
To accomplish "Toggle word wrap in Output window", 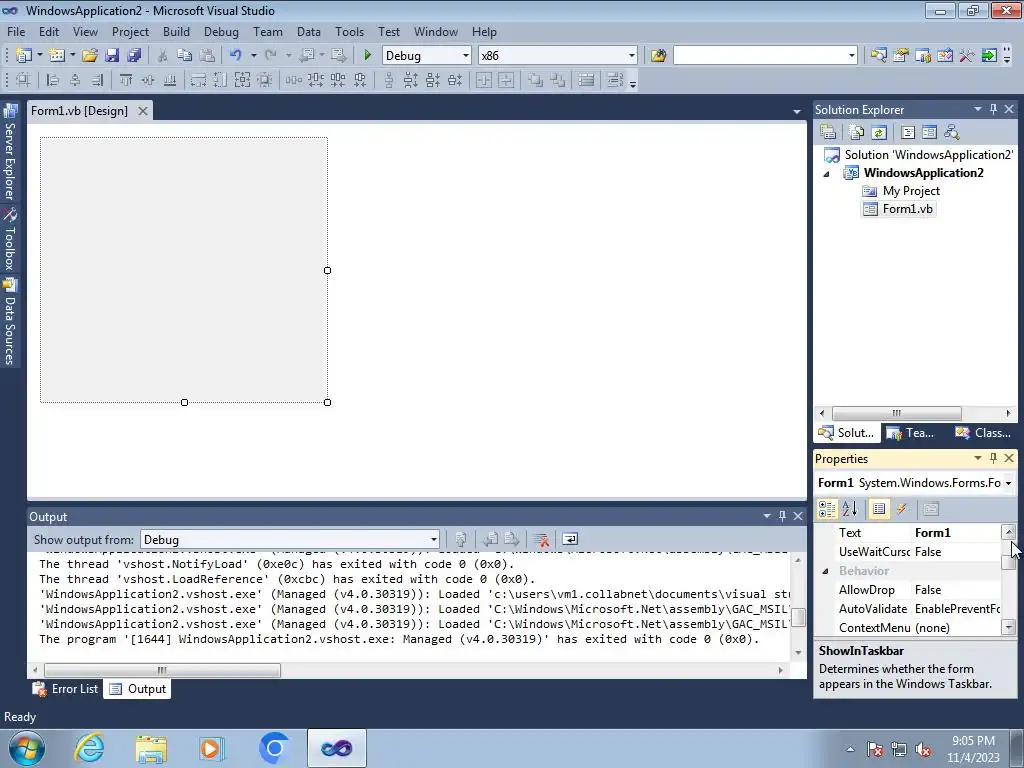I will pyautogui.click(x=570, y=539).
